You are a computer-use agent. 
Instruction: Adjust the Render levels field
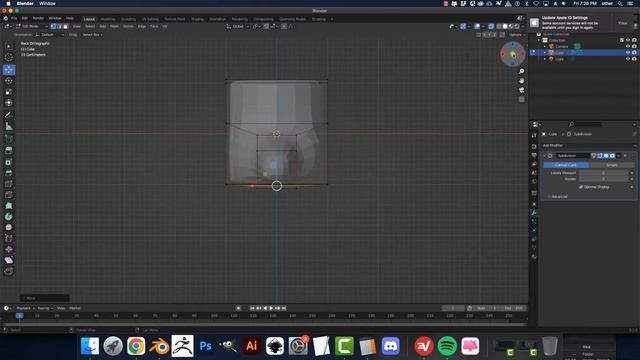pyautogui.click(x=604, y=179)
